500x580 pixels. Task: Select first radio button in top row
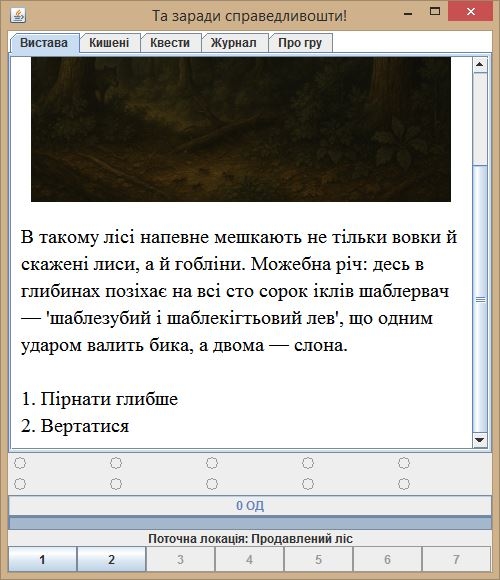point(20,463)
